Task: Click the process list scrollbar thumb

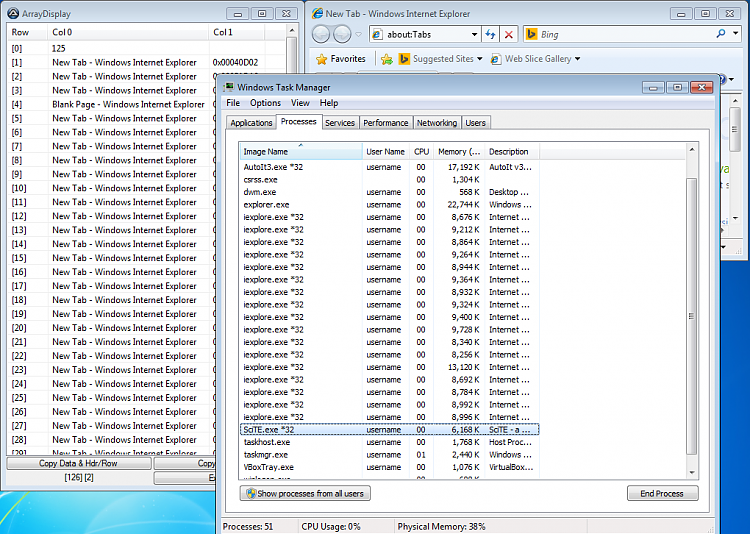Action: (691, 316)
